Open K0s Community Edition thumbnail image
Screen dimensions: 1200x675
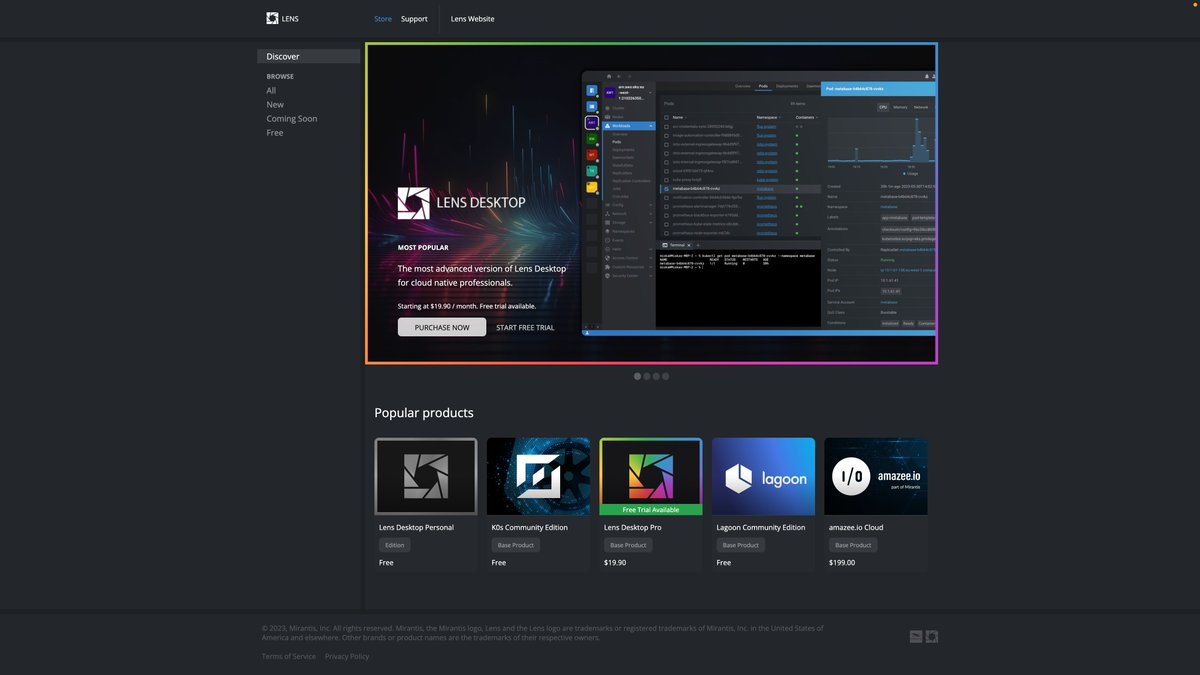pyautogui.click(x=538, y=477)
